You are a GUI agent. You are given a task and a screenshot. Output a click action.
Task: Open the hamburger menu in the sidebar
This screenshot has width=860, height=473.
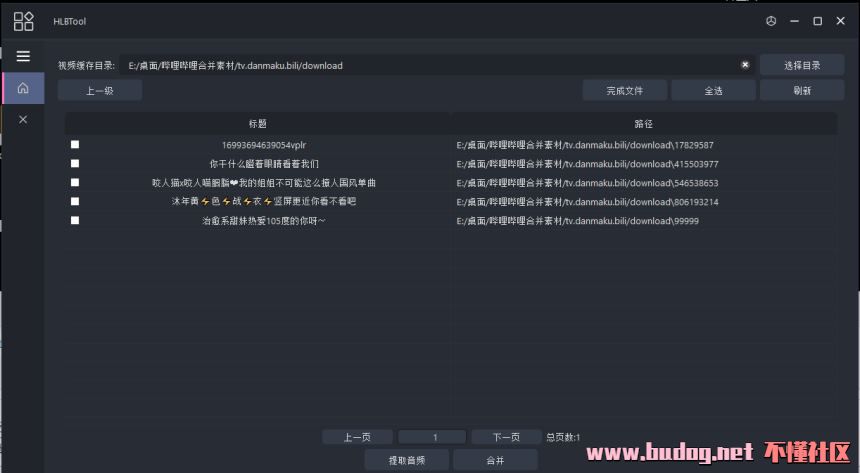[23, 56]
